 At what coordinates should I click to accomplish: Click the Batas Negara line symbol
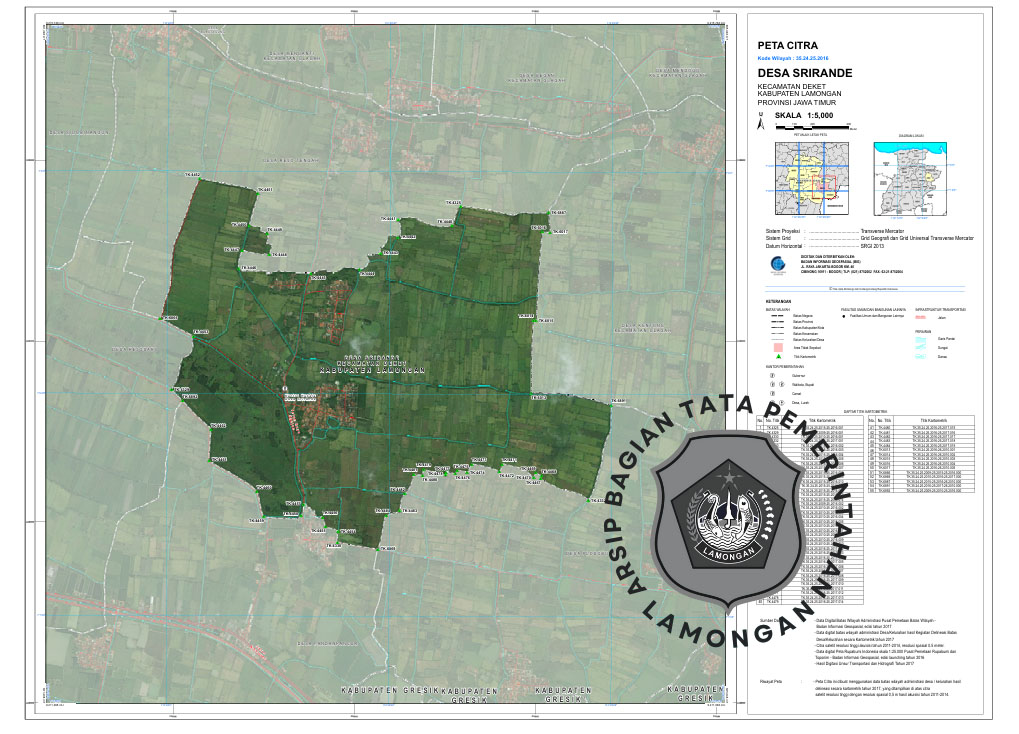pyautogui.click(x=775, y=316)
